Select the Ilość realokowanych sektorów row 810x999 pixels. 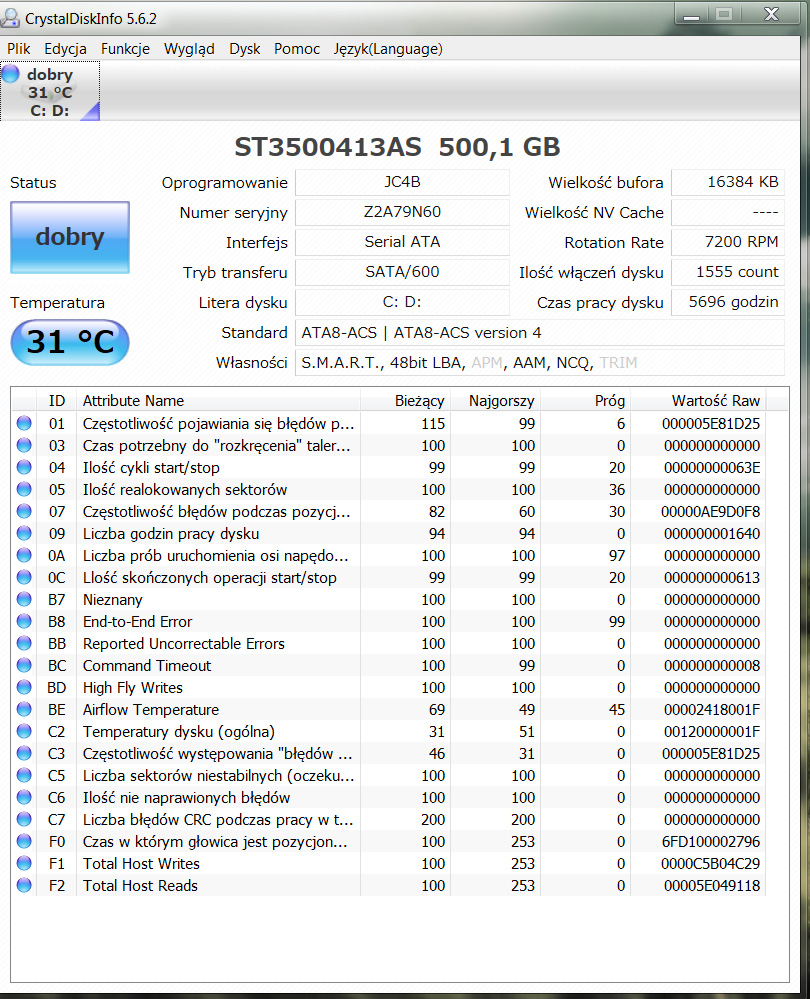(x=389, y=489)
